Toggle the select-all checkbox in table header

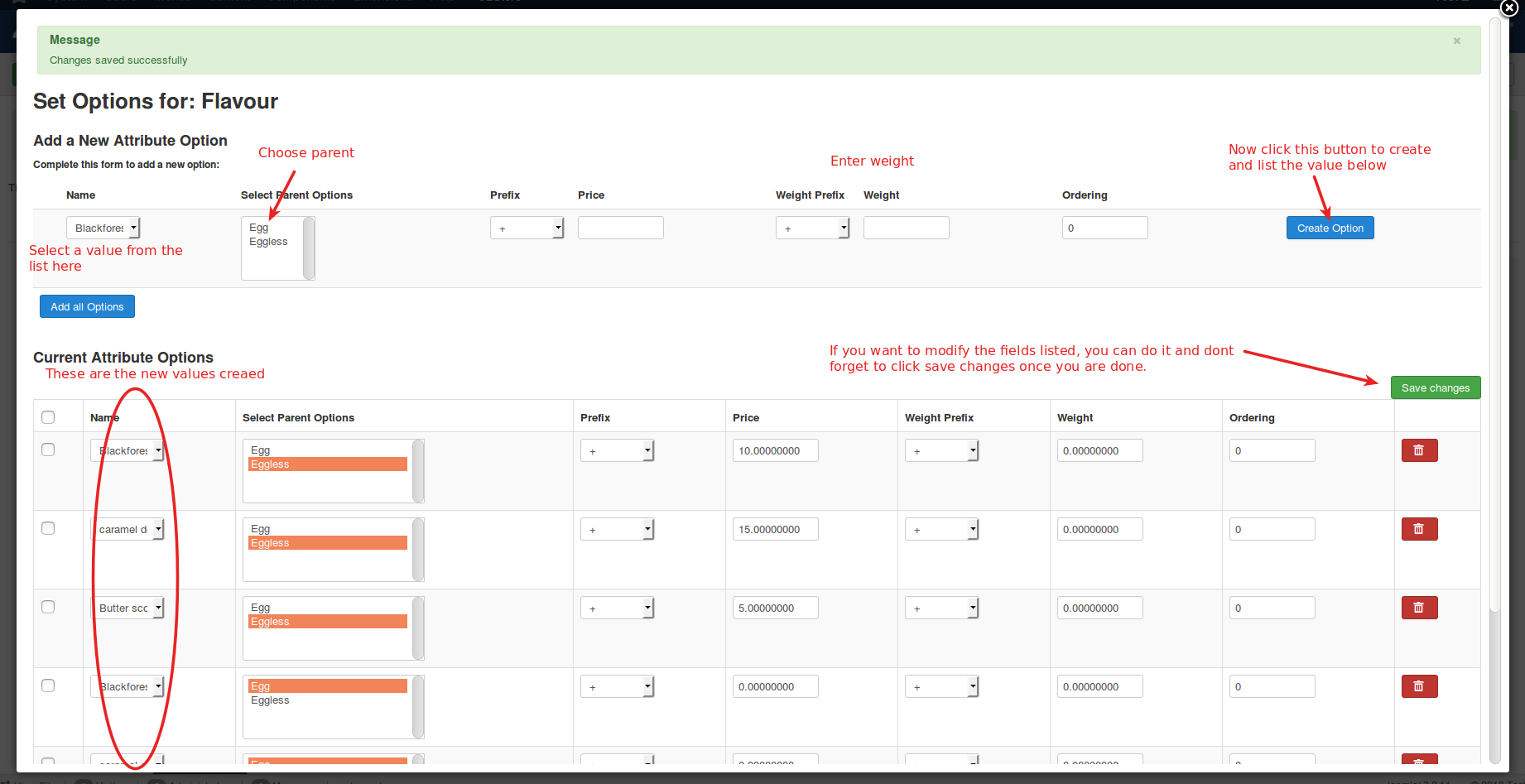tap(48, 417)
